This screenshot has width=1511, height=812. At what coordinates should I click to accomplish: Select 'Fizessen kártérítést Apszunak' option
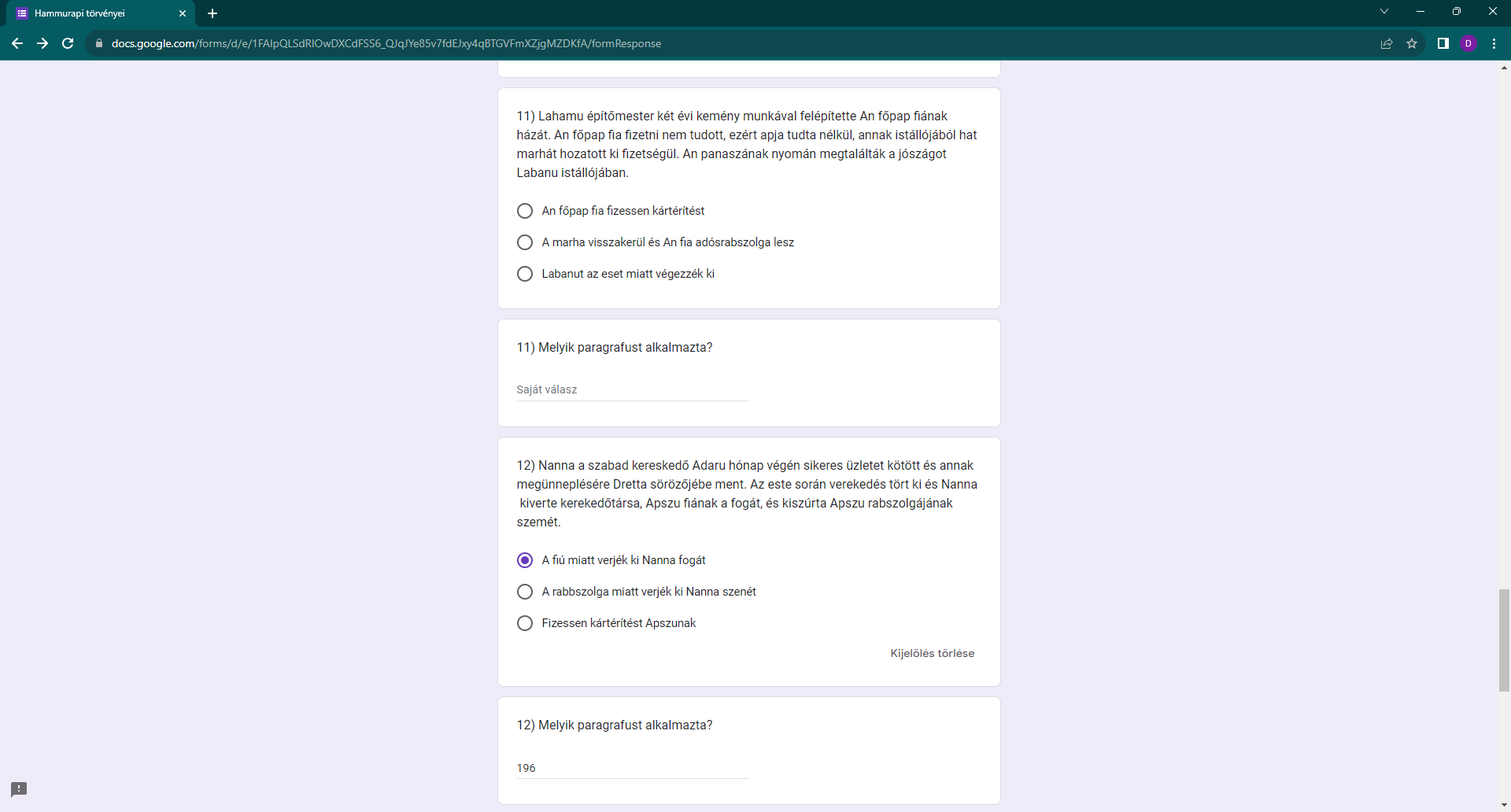pyautogui.click(x=525, y=623)
